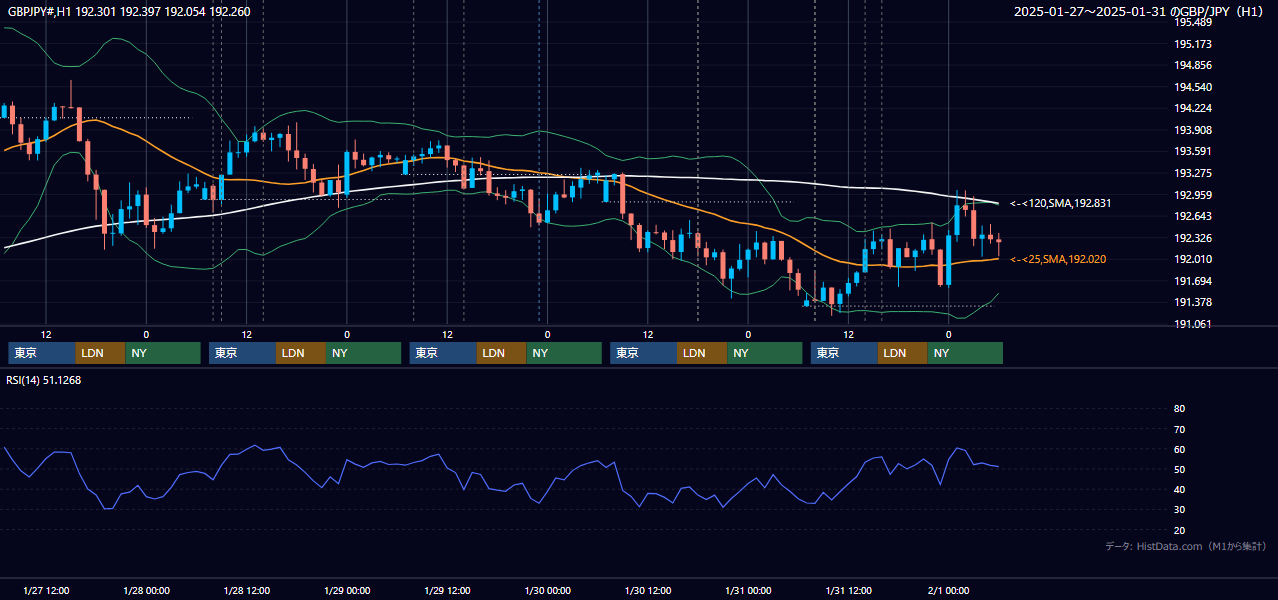Click price axis label 195.489
Image resolution: width=1278 pixels, height=600 pixels.
(1193, 22)
